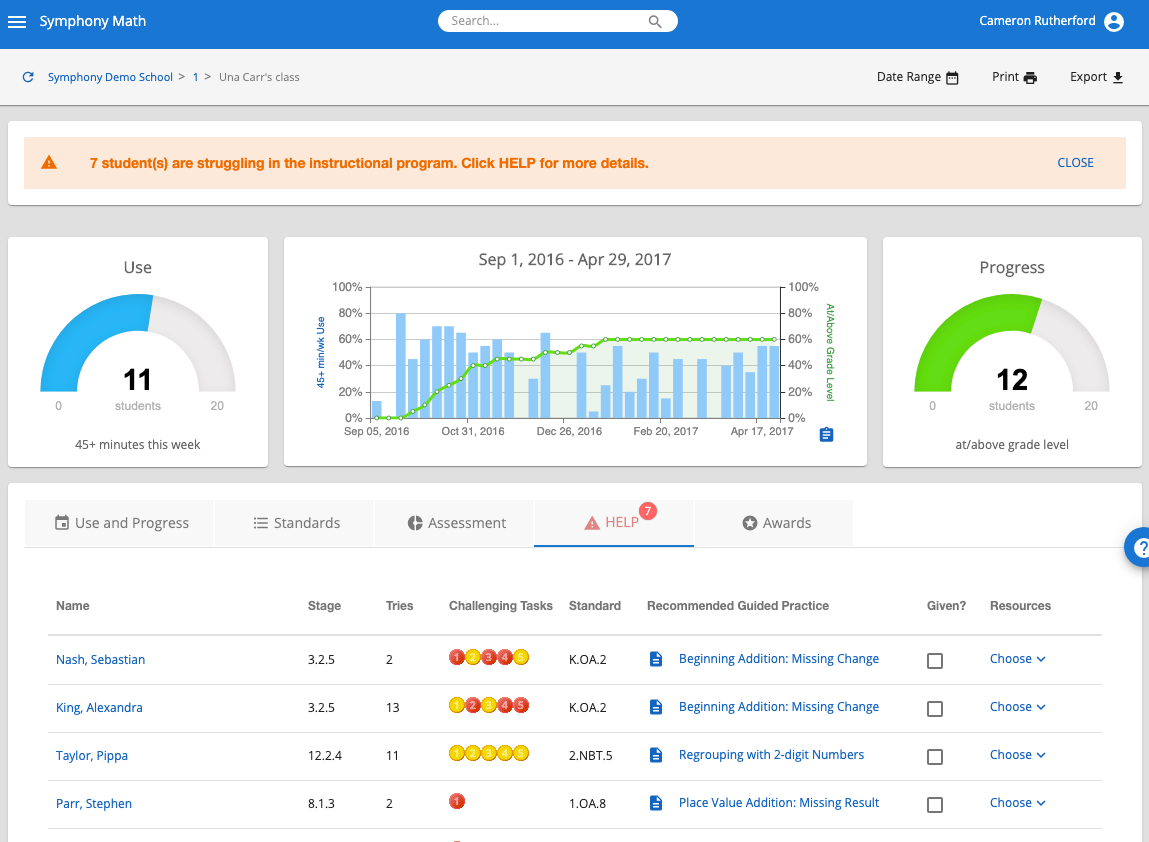The image size is (1149, 842).
Task: Go to Symphony Demo School breadcrumb
Action: (x=110, y=77)
